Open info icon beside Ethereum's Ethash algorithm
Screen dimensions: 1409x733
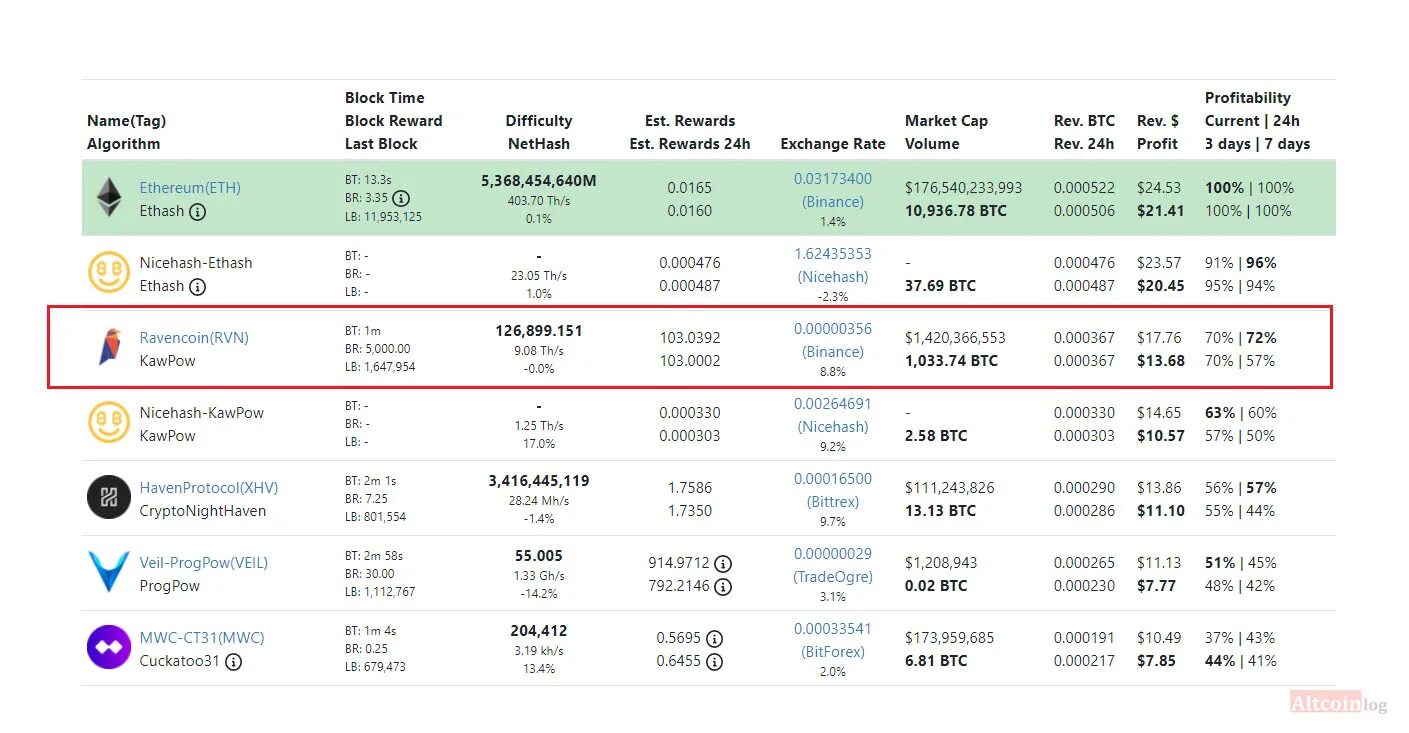click(198, 211)
